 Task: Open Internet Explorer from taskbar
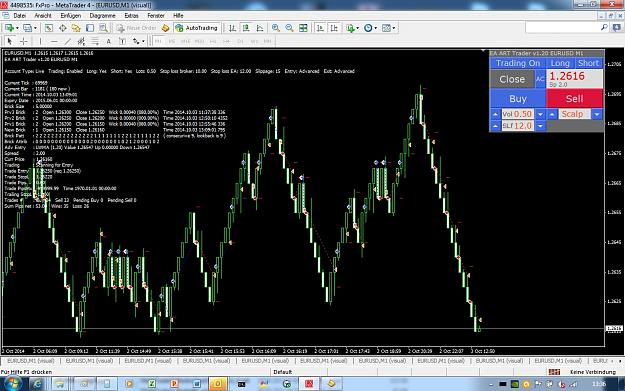(x=37, y=384)
